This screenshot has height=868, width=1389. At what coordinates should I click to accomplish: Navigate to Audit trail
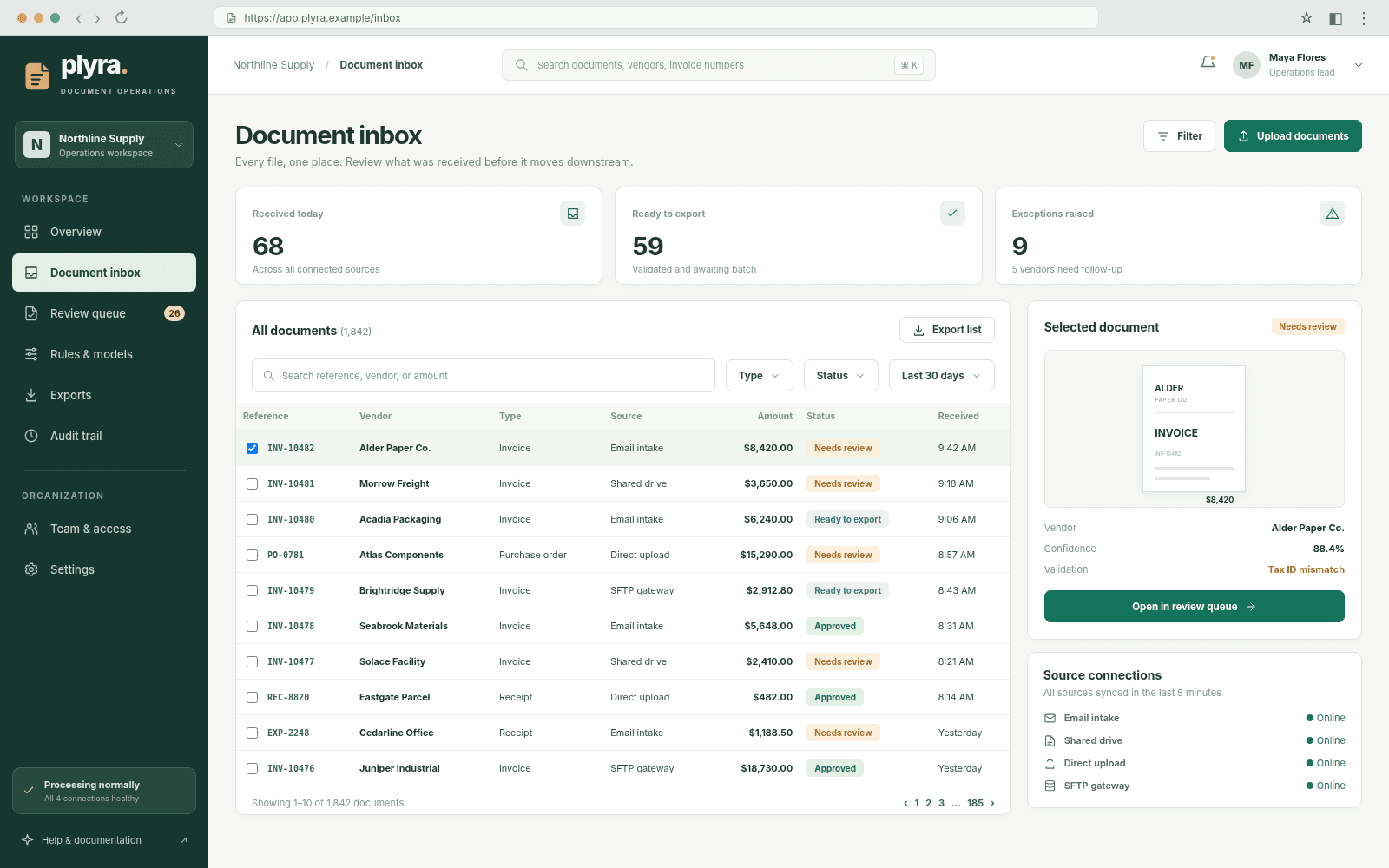[104, 436]
